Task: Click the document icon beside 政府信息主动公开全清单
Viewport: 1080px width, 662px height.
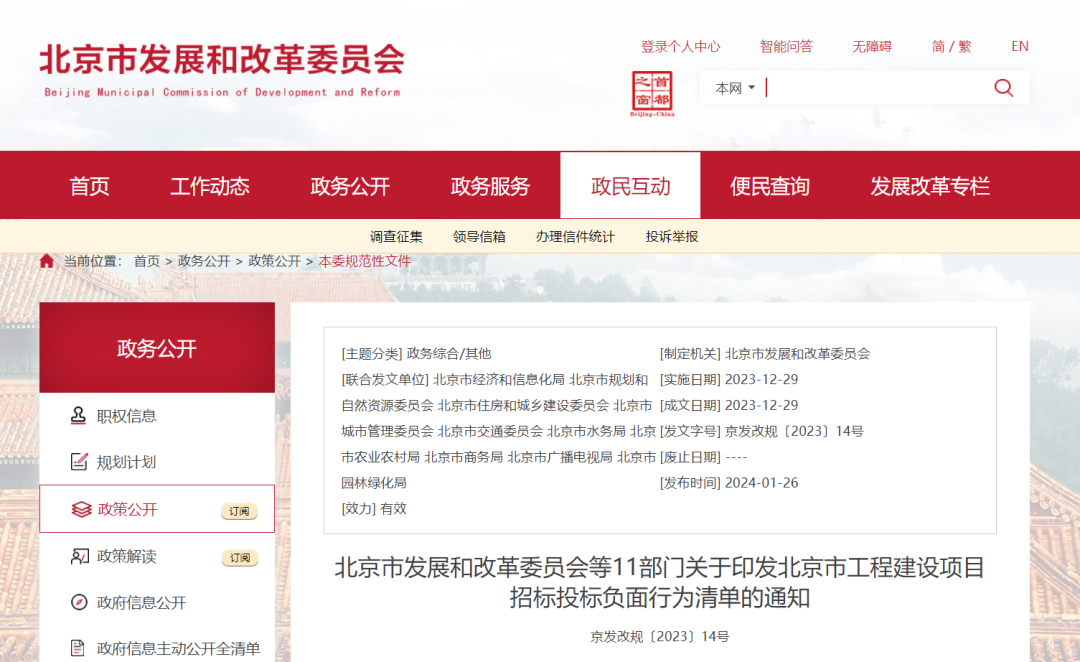Action: pyautogui.click(x=80, y=648)
